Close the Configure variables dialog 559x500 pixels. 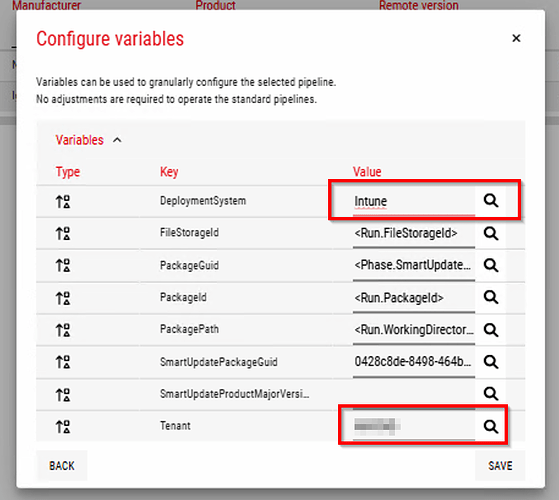tap(516, 38)
